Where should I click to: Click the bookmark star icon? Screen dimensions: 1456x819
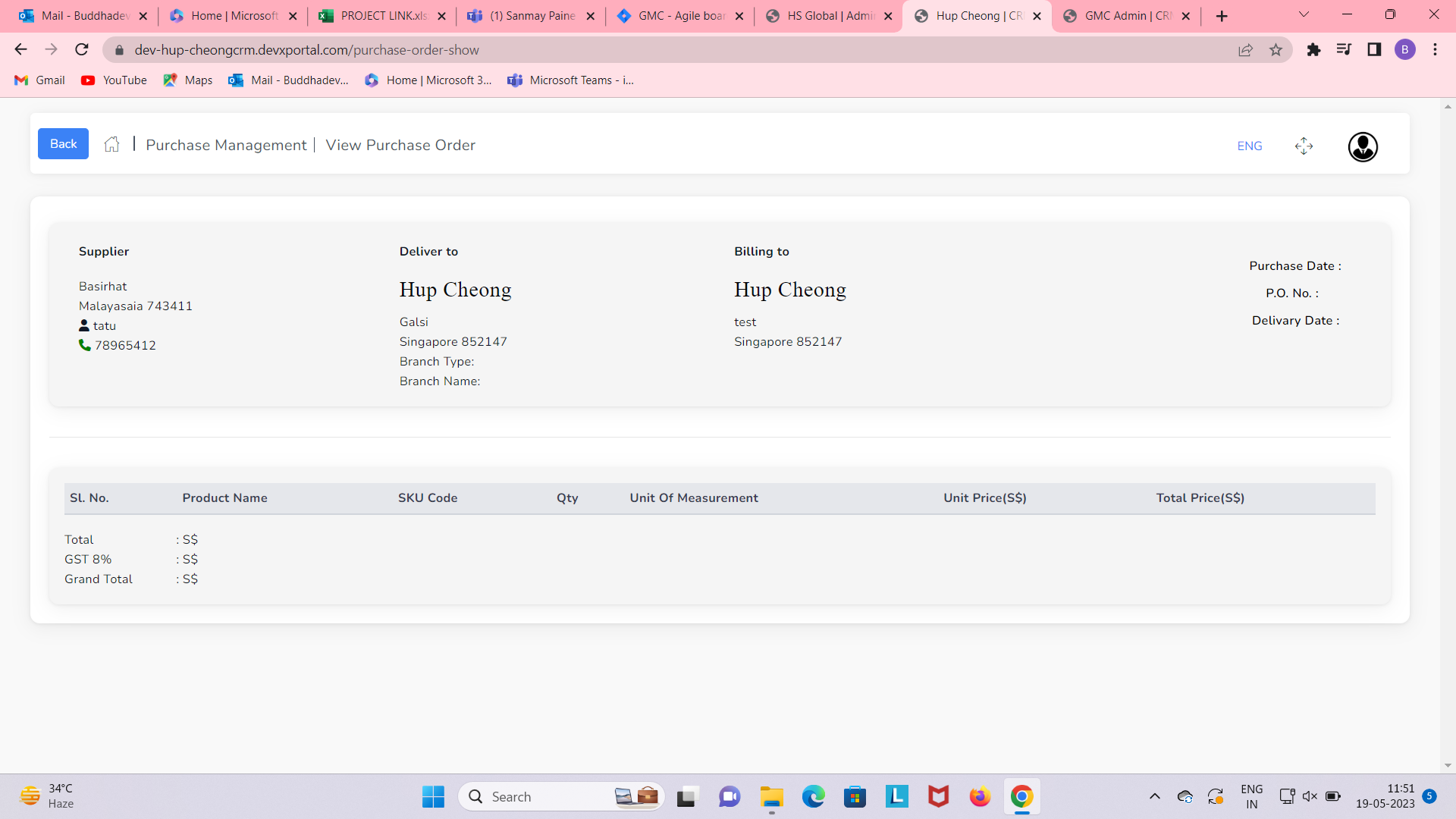pos(1276,50)
